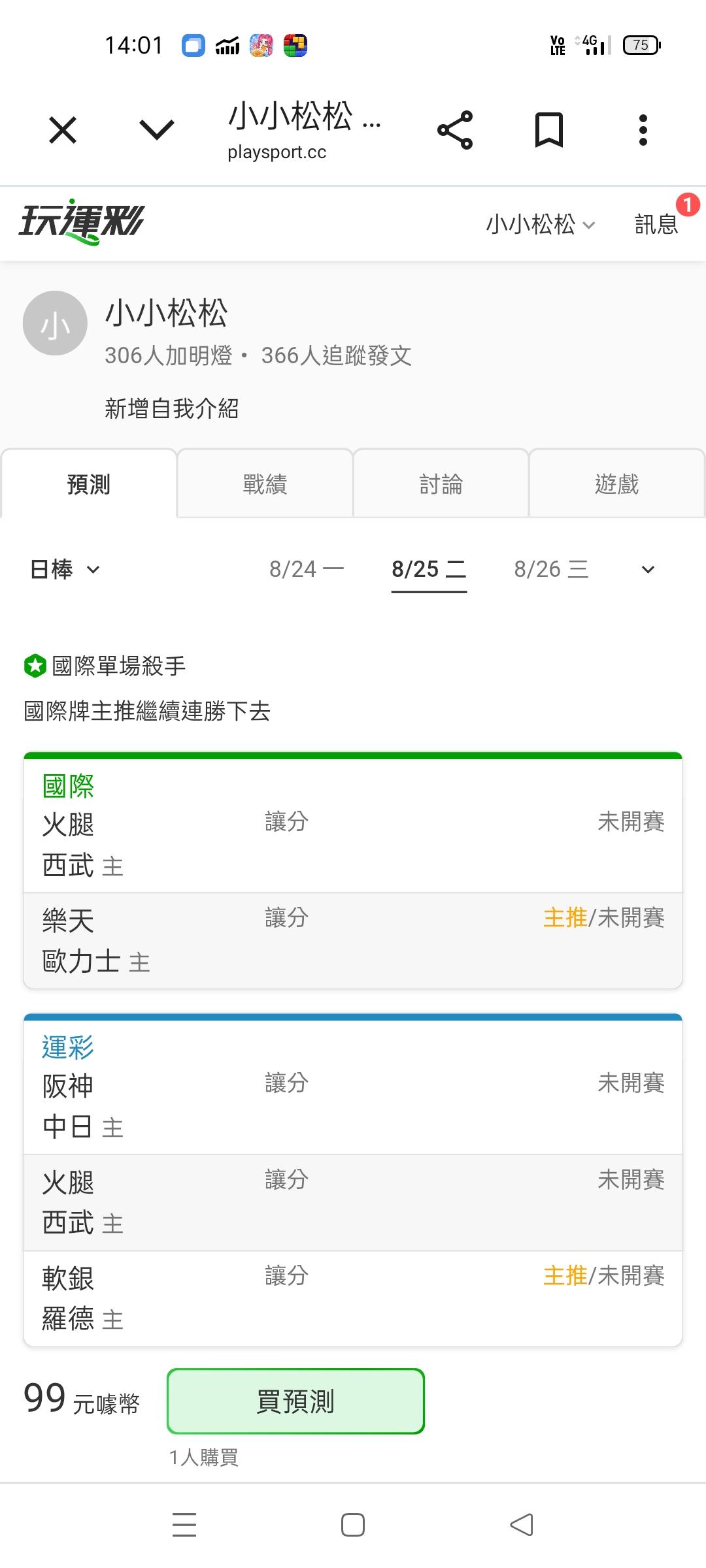Tap the 買預測 button
This screenshot has width=706, height=1568.
coord(295,1401)
